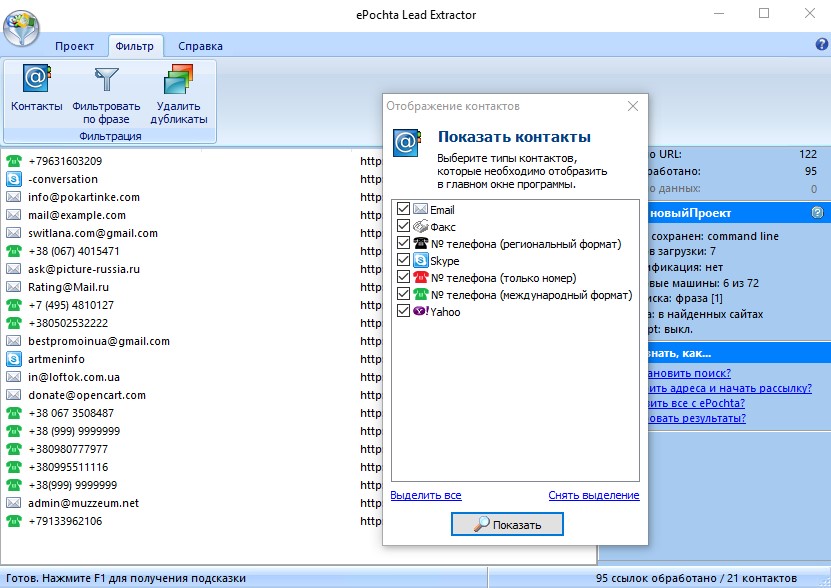
Task: Click help icon in новыйПроект header
Action: (817, 213)
